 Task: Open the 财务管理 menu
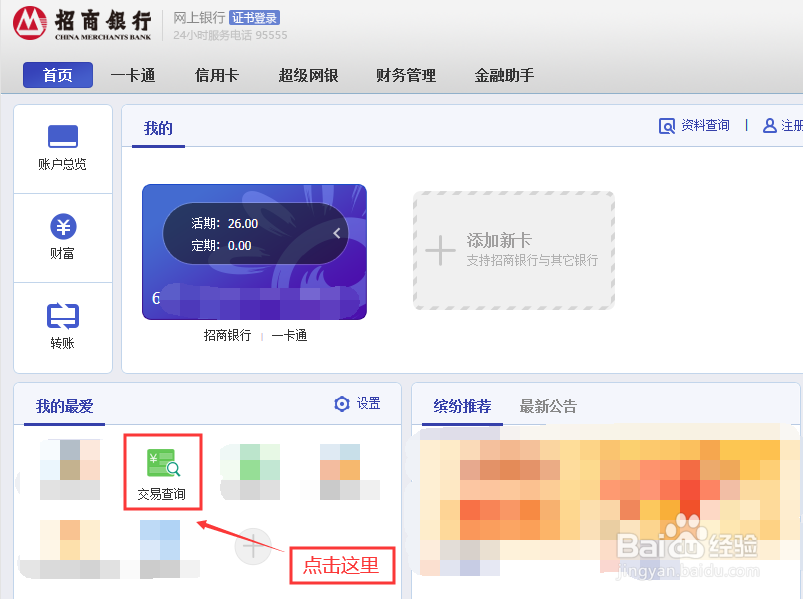coord(406,75)
